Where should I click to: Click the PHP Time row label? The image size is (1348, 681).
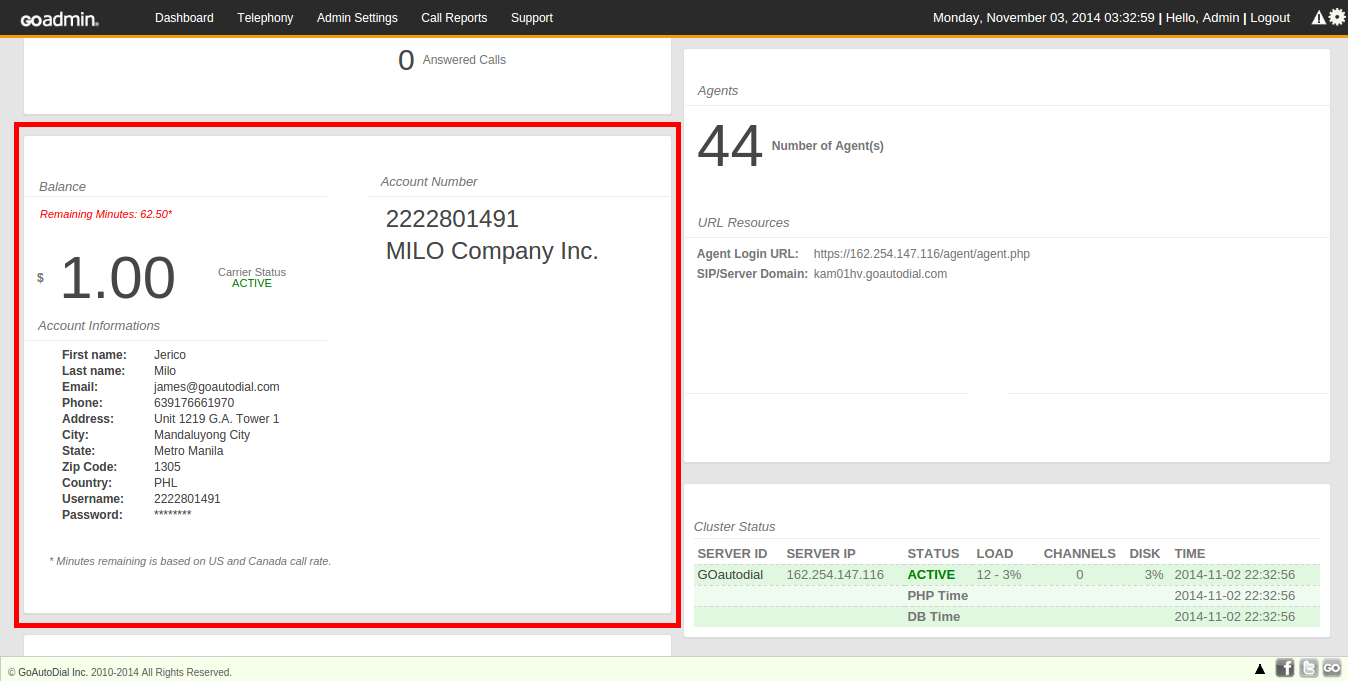(x=938, y=596)
